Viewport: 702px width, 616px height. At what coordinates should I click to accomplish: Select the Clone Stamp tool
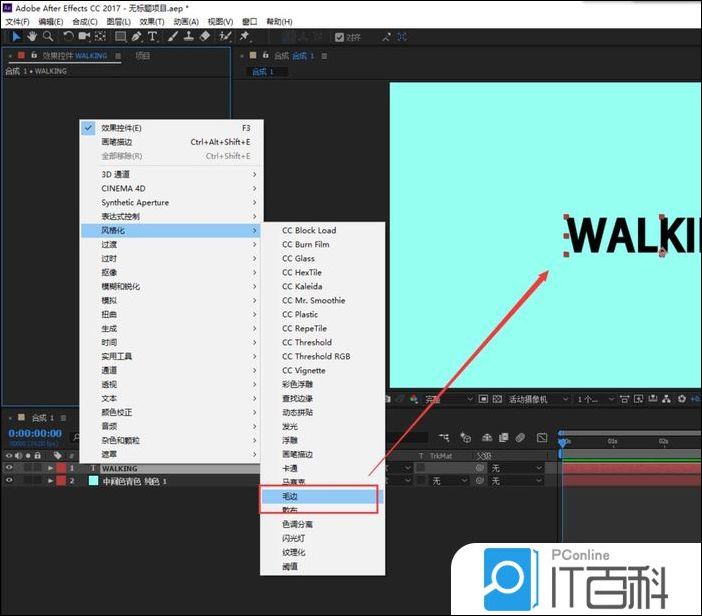point(189,37)
